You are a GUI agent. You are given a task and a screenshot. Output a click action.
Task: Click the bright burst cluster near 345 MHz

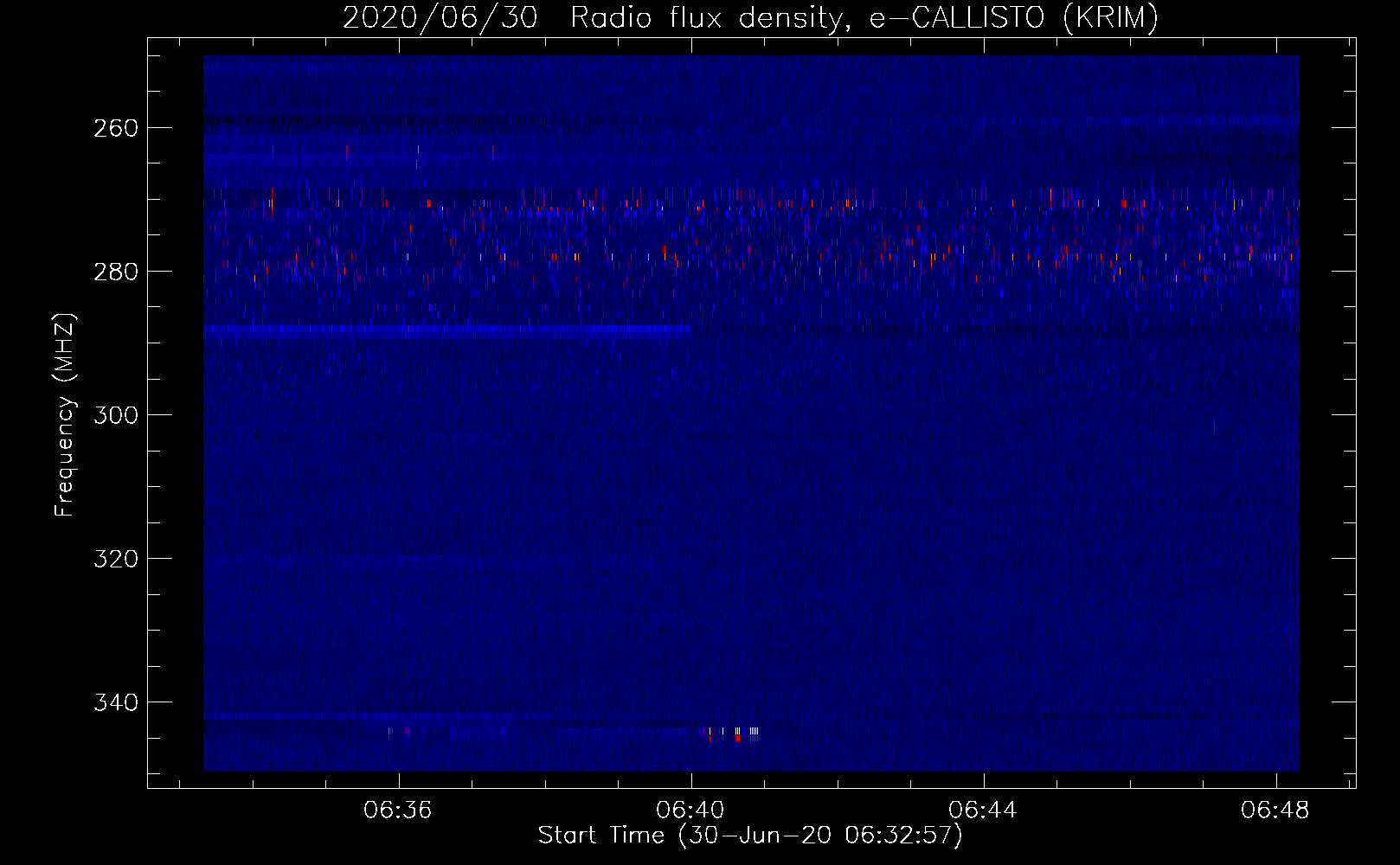point(731,734)
